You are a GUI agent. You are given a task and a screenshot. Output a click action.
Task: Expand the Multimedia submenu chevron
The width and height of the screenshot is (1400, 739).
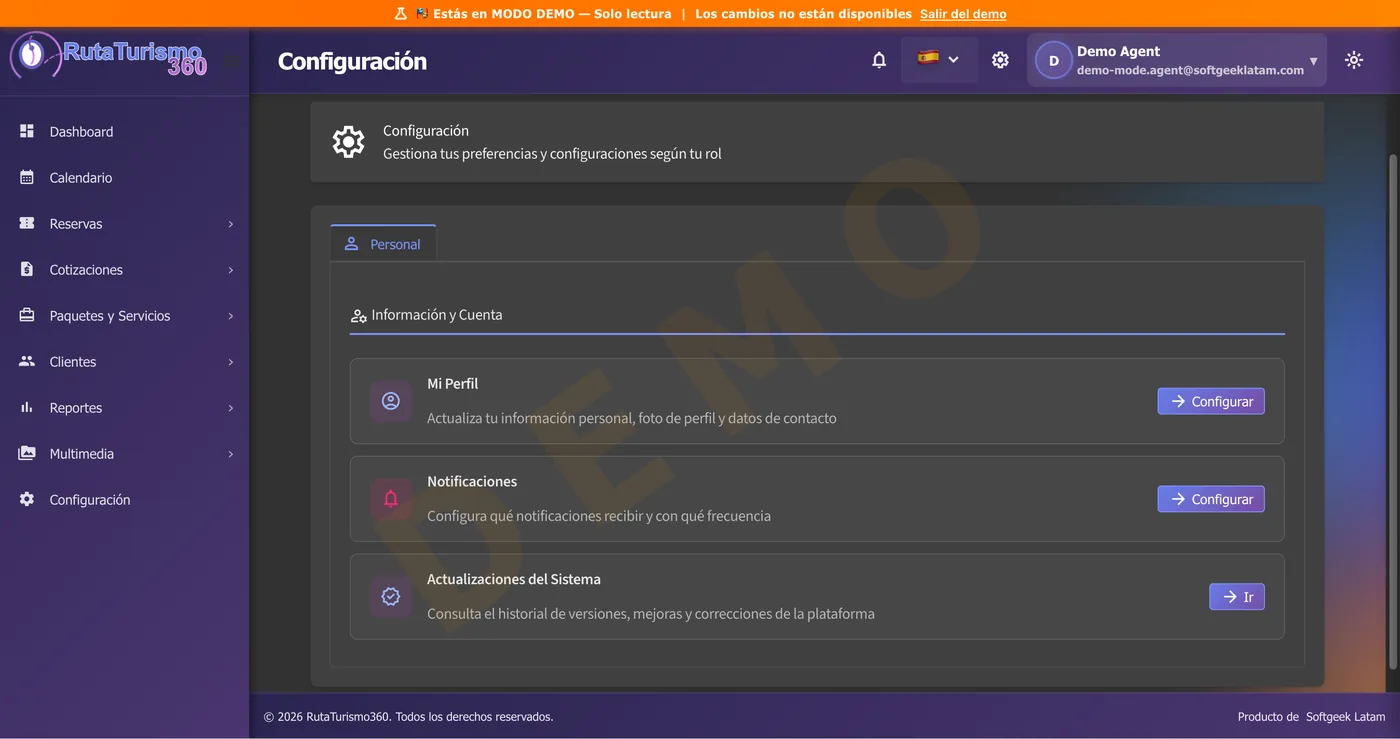point(230,454)
